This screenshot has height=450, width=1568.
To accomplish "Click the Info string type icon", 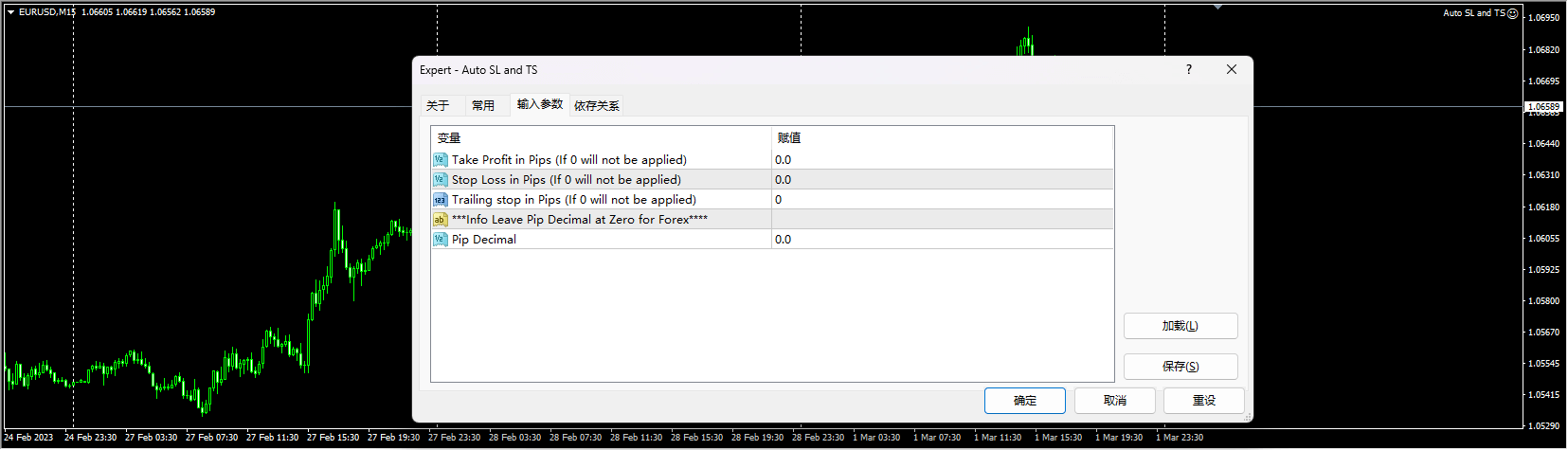I will pyautogui.click(x=440, y=220).
